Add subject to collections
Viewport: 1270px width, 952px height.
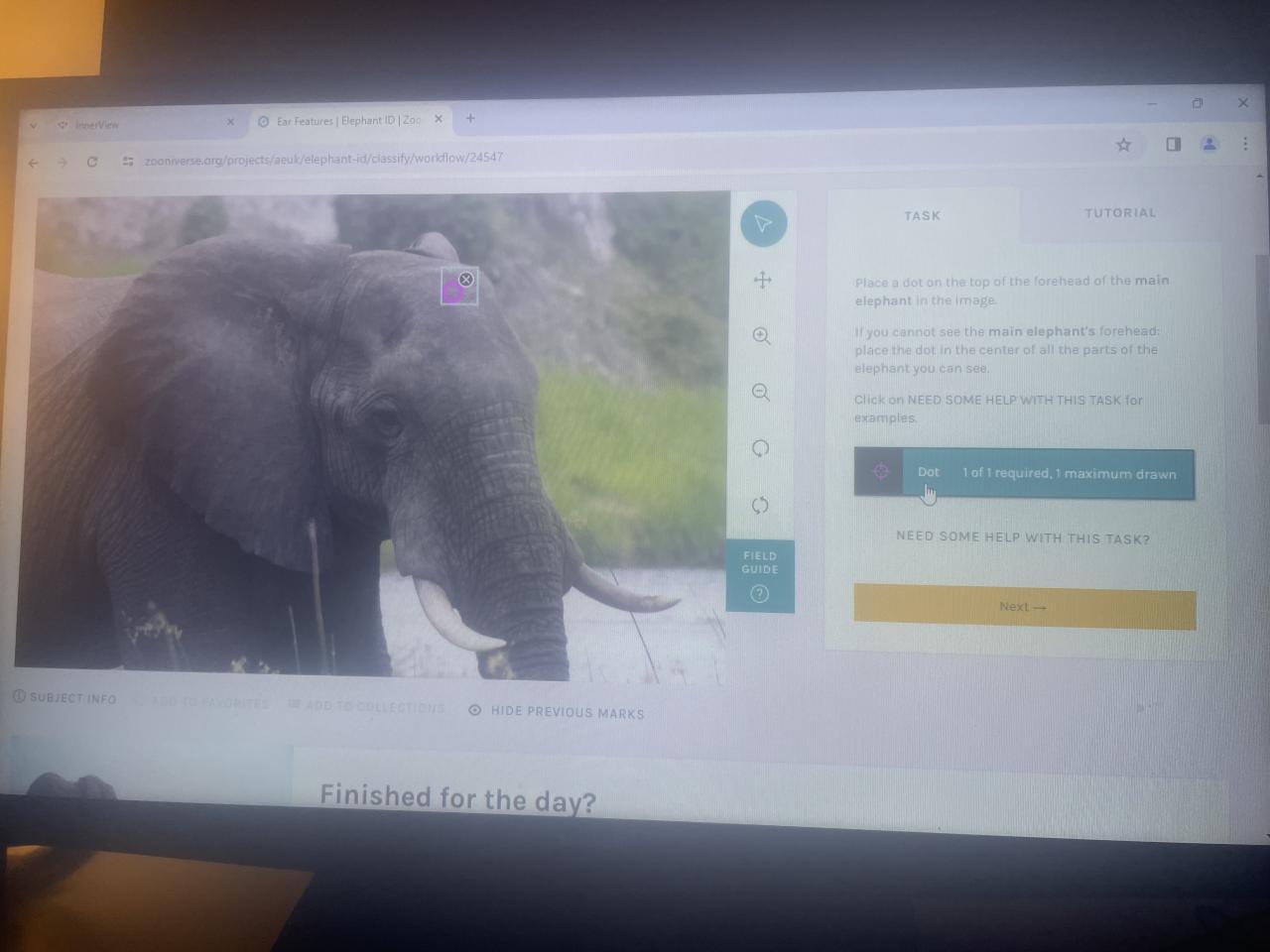tap(366, 707)
